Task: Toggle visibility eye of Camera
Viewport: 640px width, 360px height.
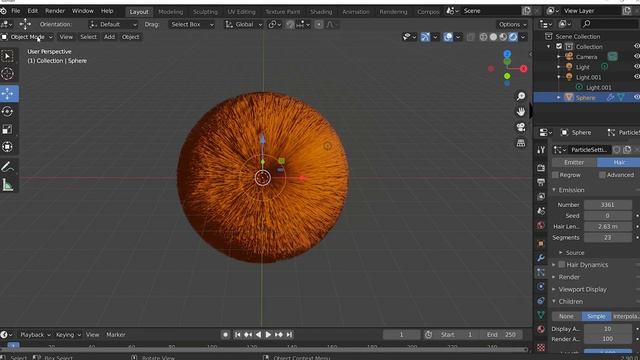Action: (x=636, y=56)
